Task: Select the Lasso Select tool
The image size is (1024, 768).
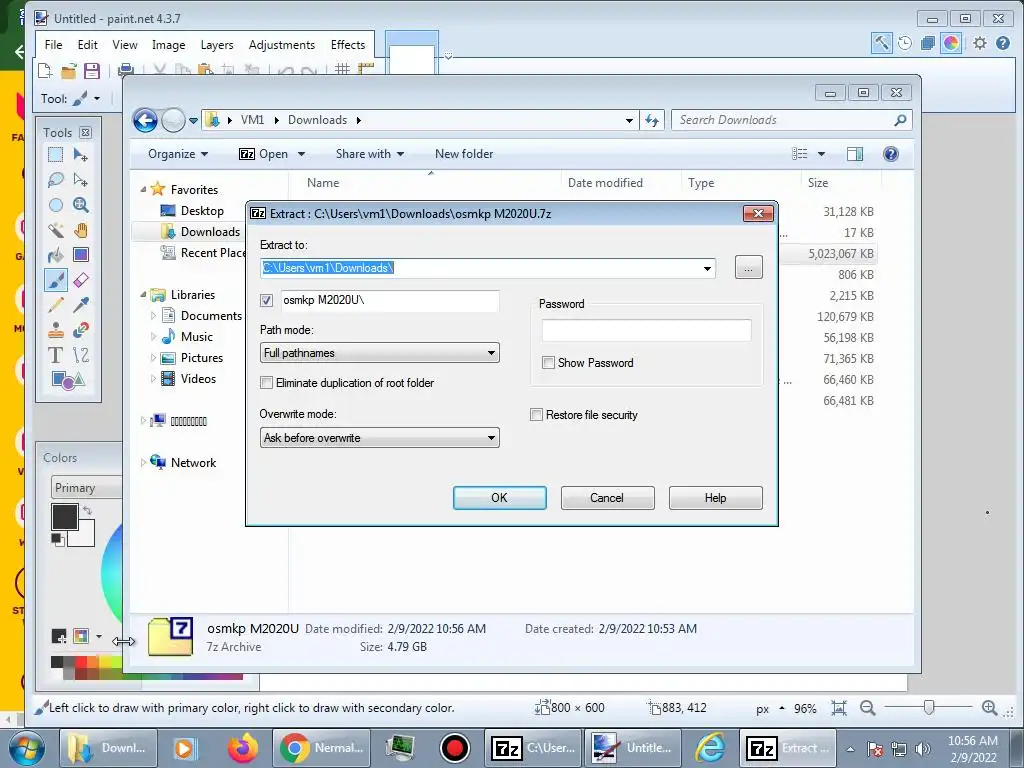Action: click(56, 180)
